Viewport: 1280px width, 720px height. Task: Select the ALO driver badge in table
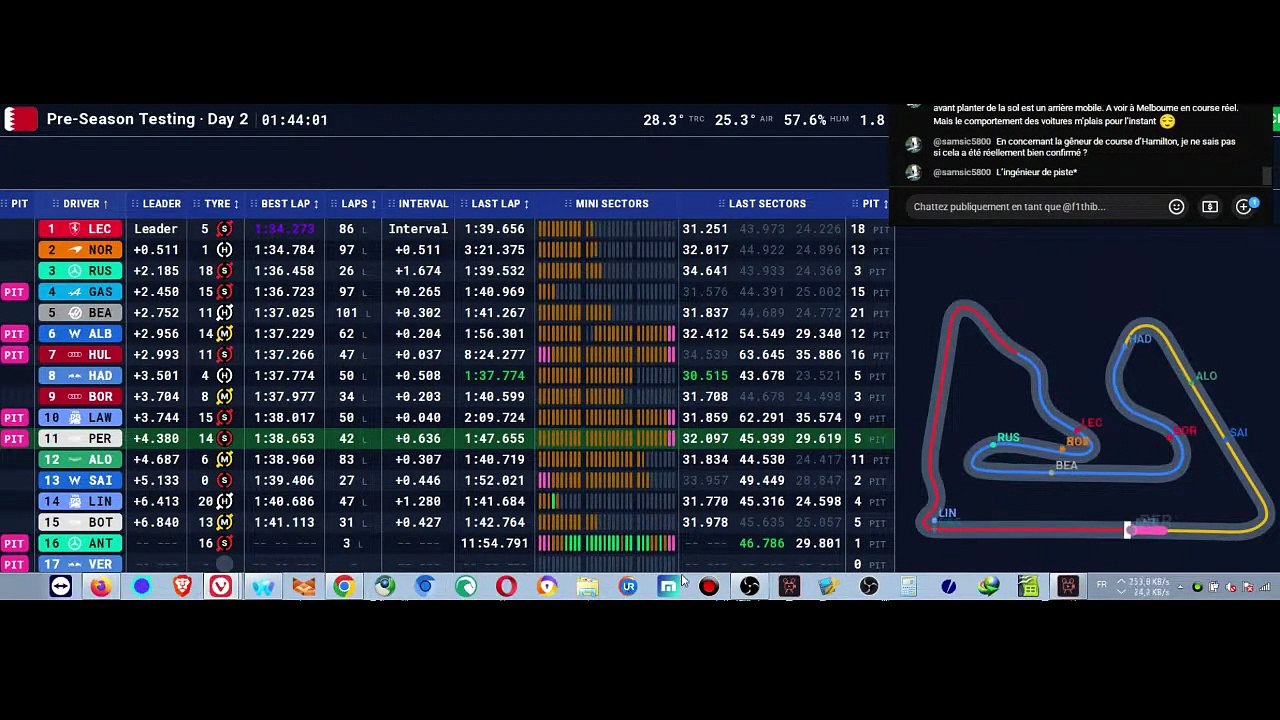pos(80,460)
